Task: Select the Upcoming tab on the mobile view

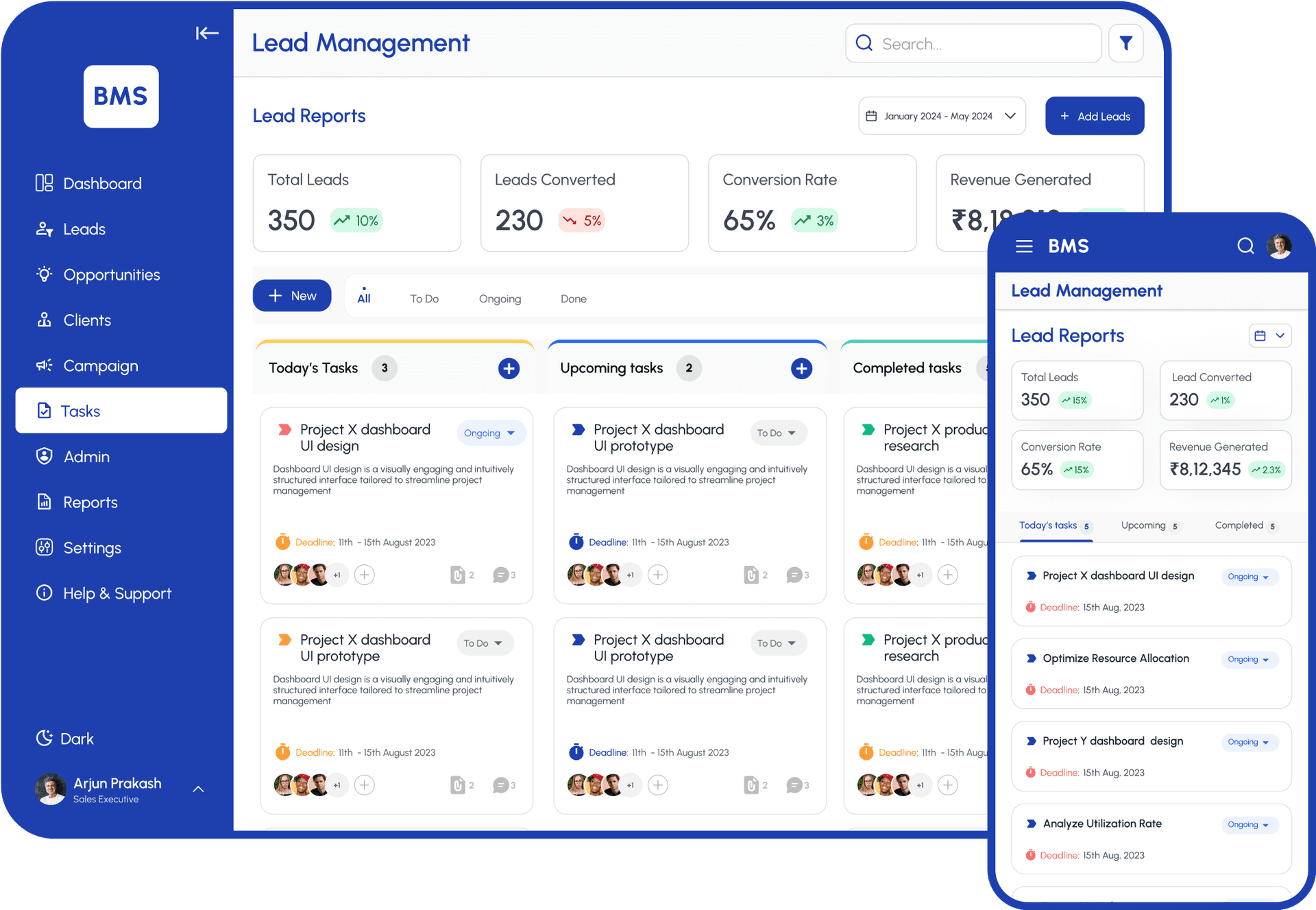Action: [1145, 525]
